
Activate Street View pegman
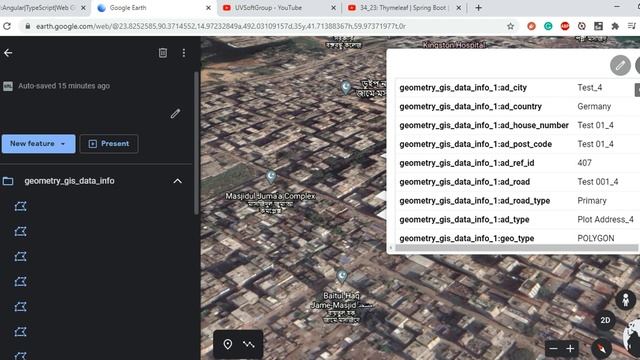(625, 300)
